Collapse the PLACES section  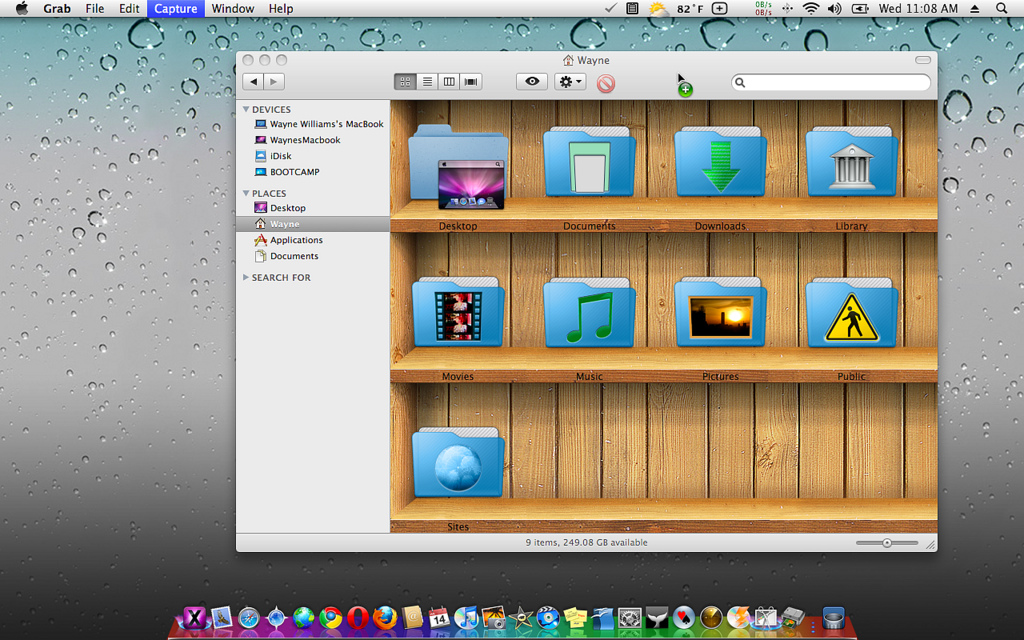[246, 193]
